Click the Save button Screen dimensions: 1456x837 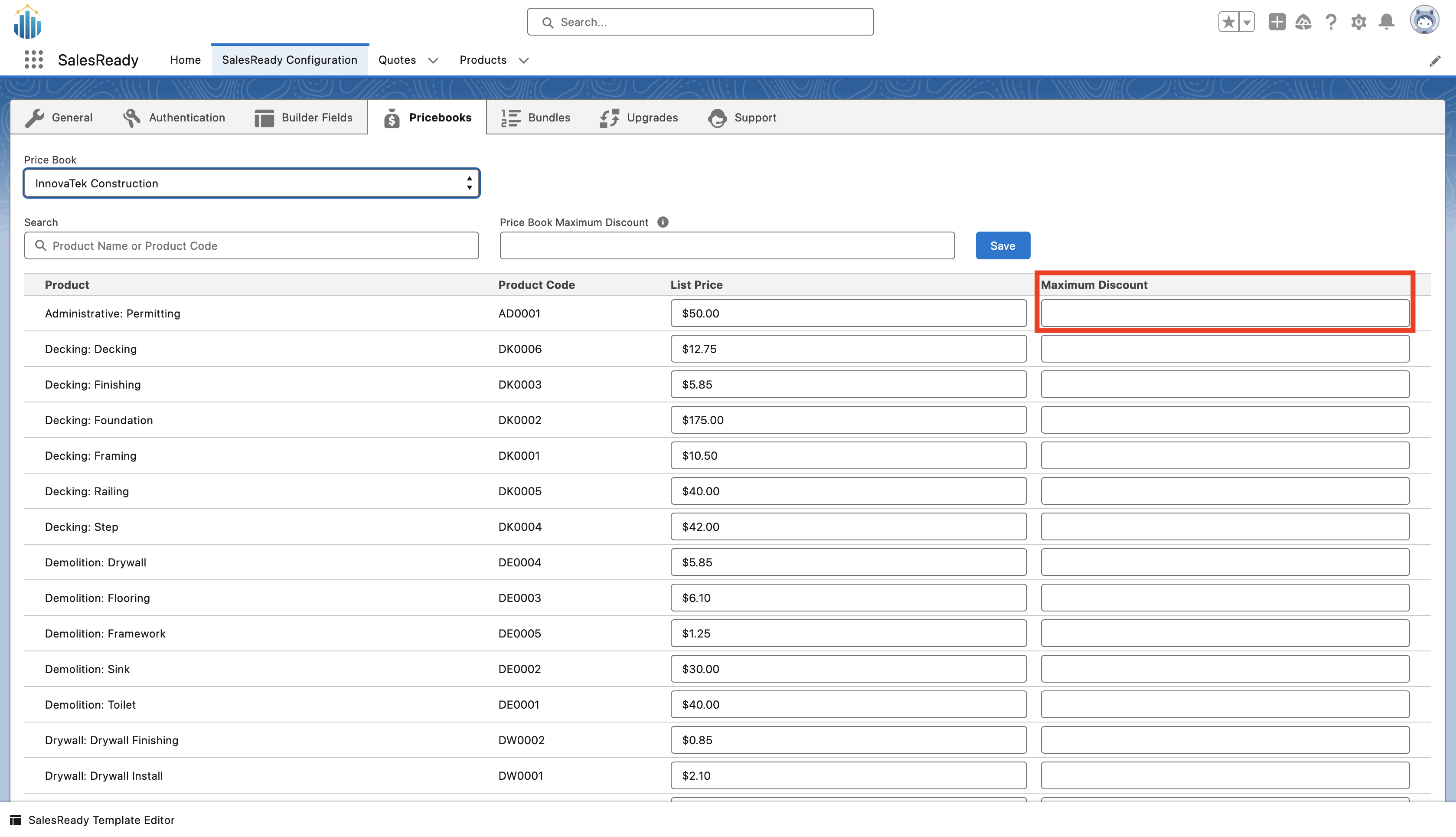tap(1002, 245)
